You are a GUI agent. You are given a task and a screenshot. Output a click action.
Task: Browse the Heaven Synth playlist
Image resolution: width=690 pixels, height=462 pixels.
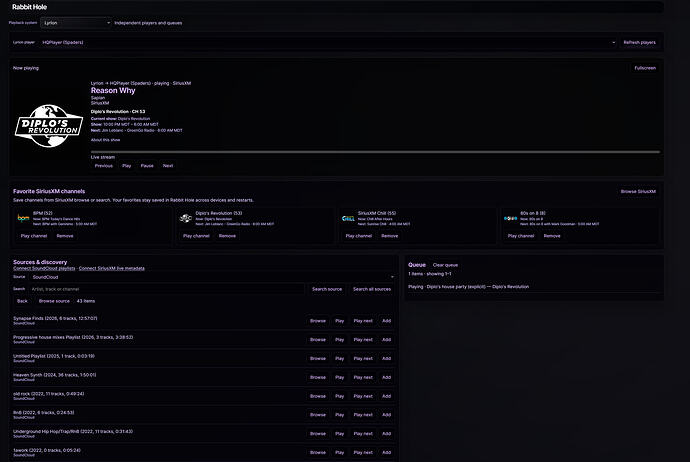[318, 378]
